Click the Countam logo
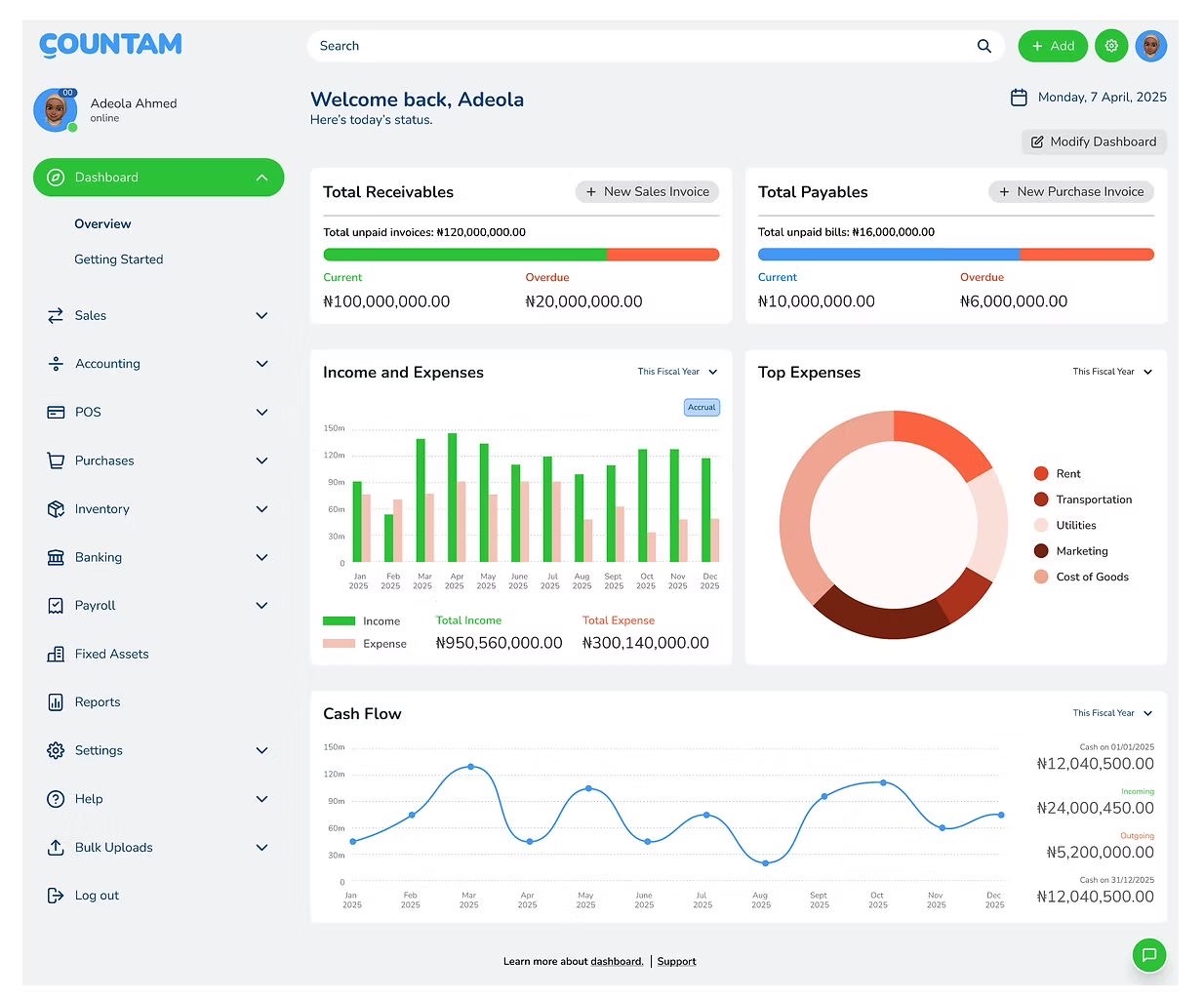 coord(110,45)
